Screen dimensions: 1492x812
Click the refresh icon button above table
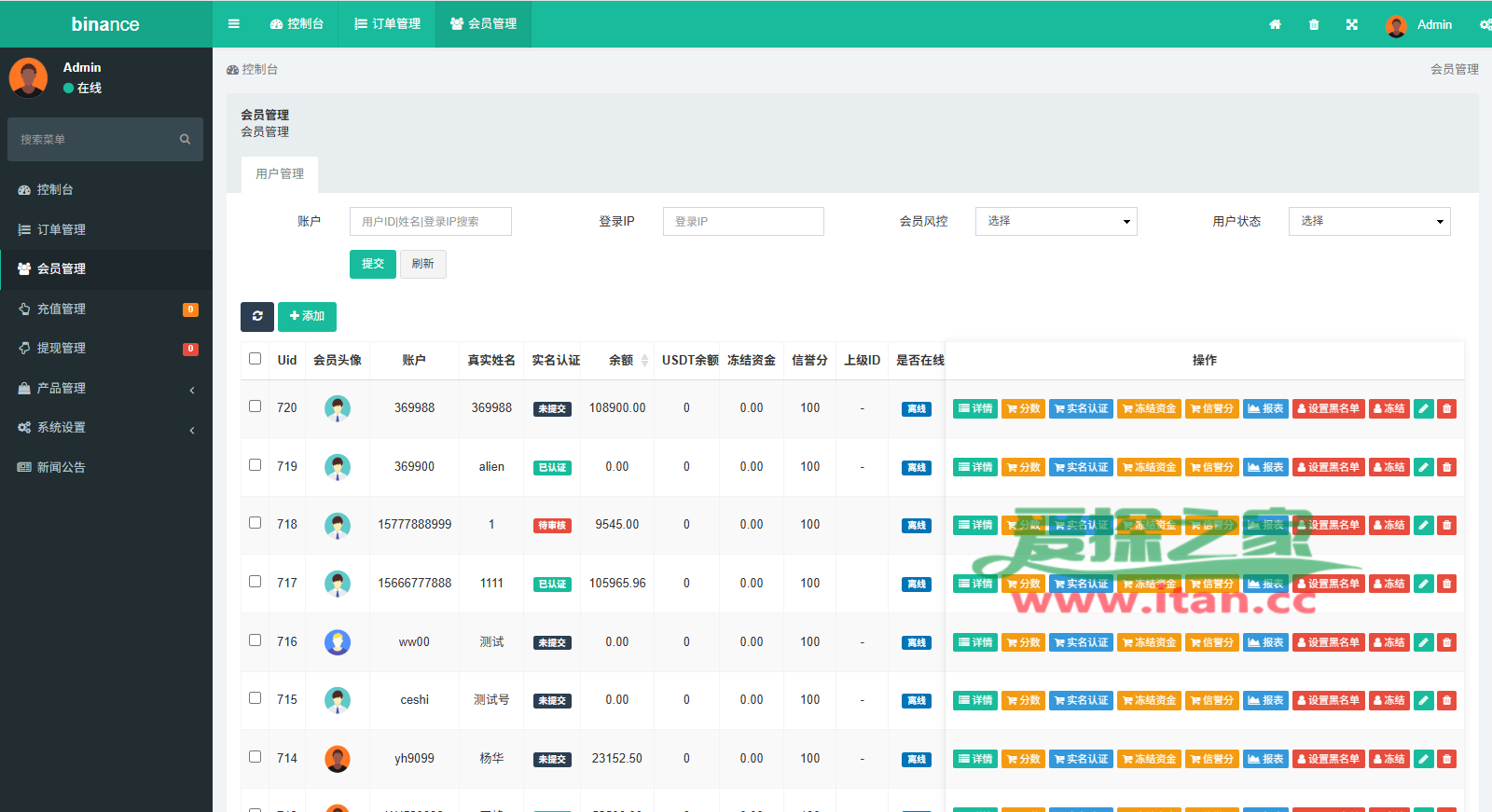257,317
